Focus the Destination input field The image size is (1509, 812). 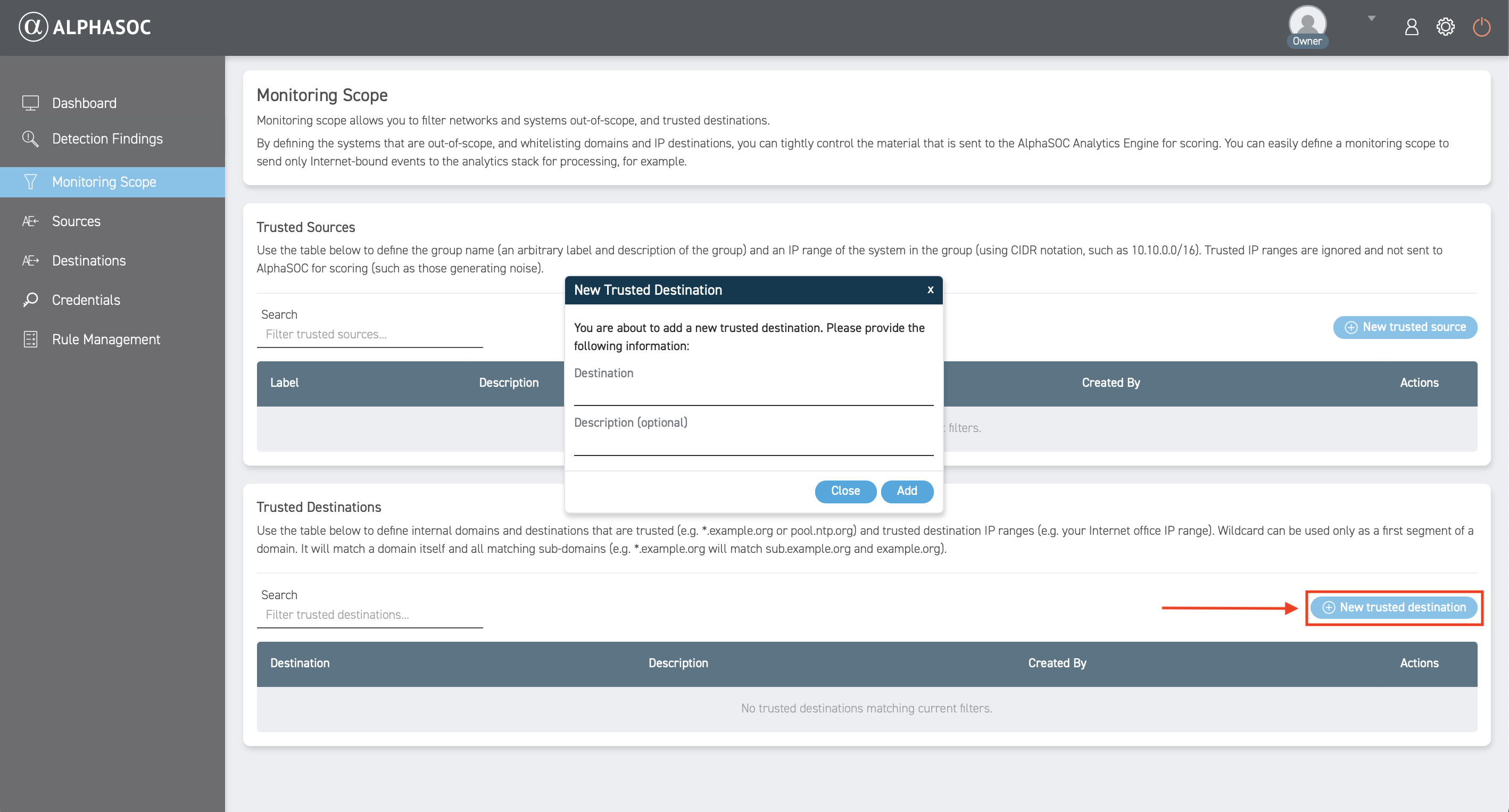point(753,394)
